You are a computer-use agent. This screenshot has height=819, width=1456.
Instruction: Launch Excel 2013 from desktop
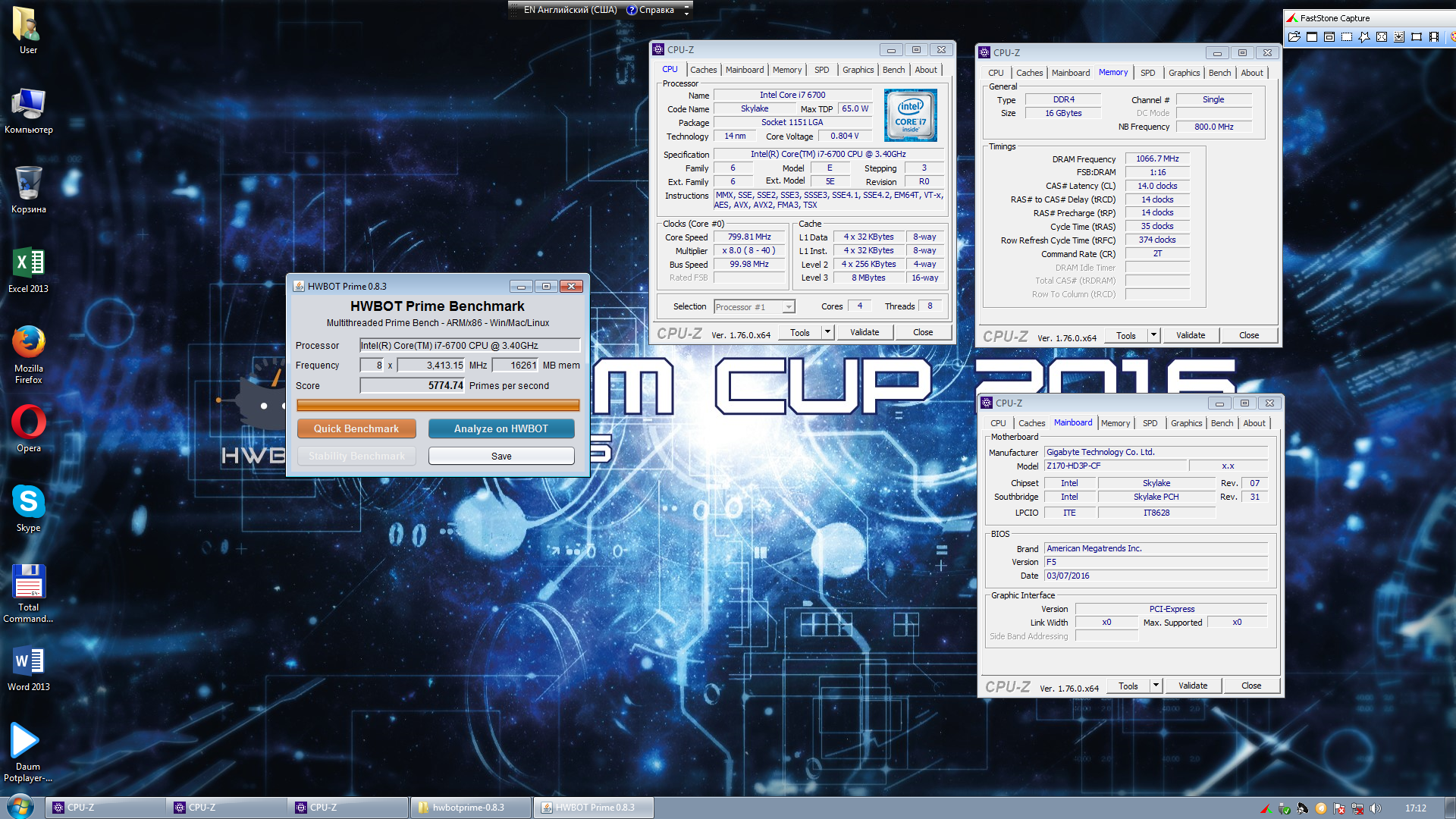(28, 269)
